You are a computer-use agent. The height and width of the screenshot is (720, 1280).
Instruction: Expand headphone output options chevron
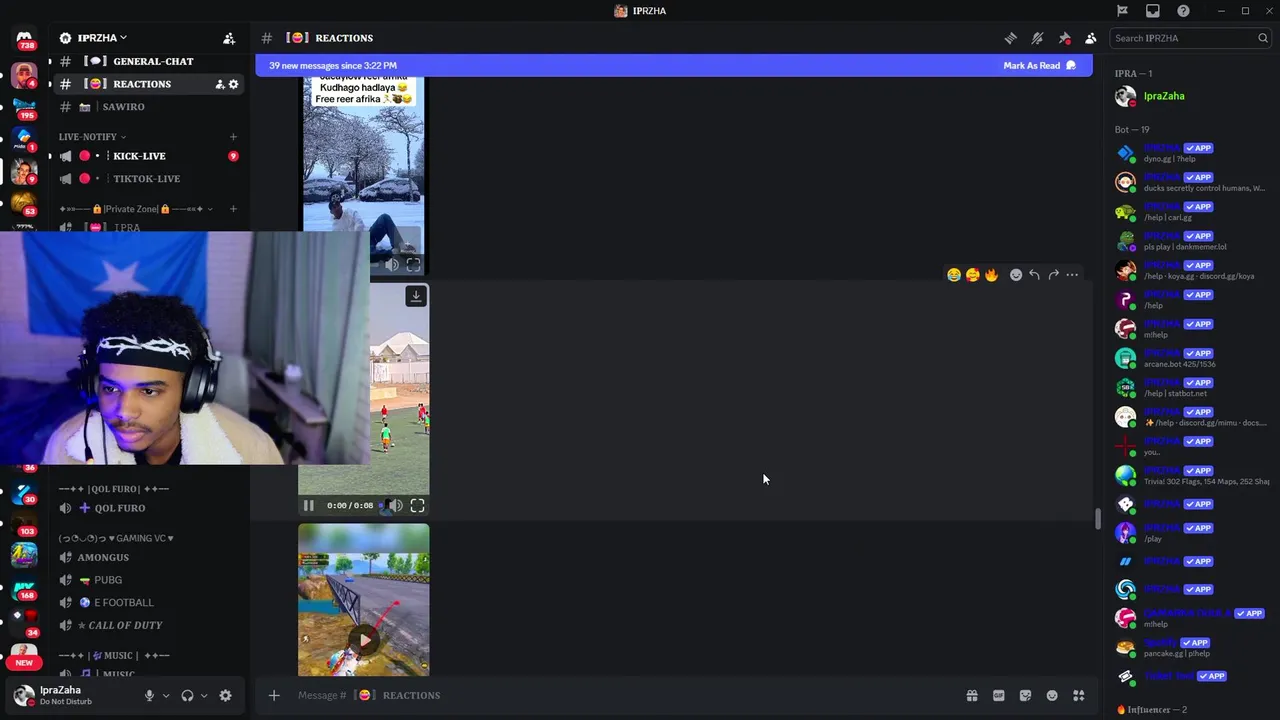204,696
